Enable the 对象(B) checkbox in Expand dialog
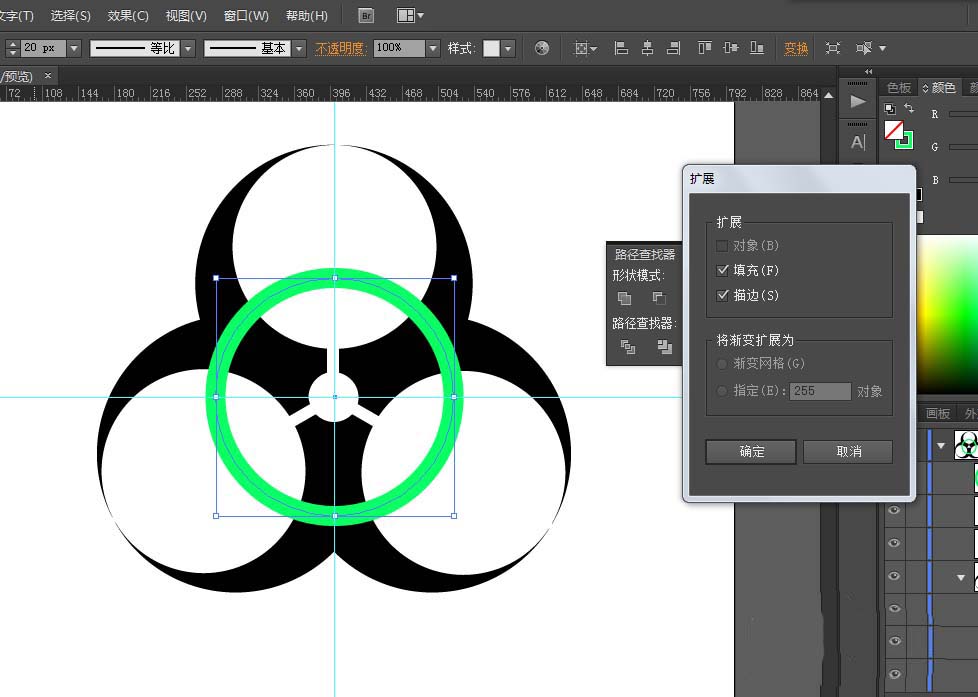 [x=722, y=246]
